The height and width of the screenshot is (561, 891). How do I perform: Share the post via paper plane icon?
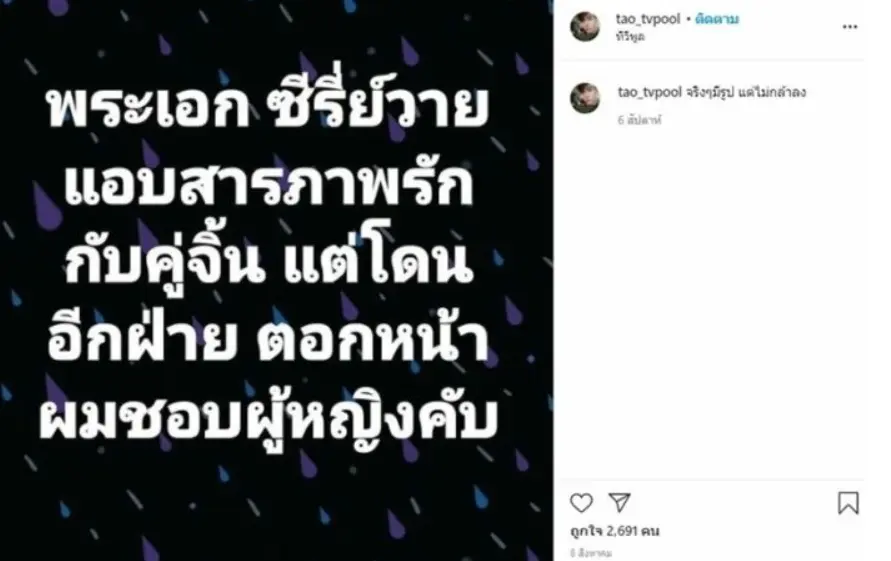click(x=619, y=502)
